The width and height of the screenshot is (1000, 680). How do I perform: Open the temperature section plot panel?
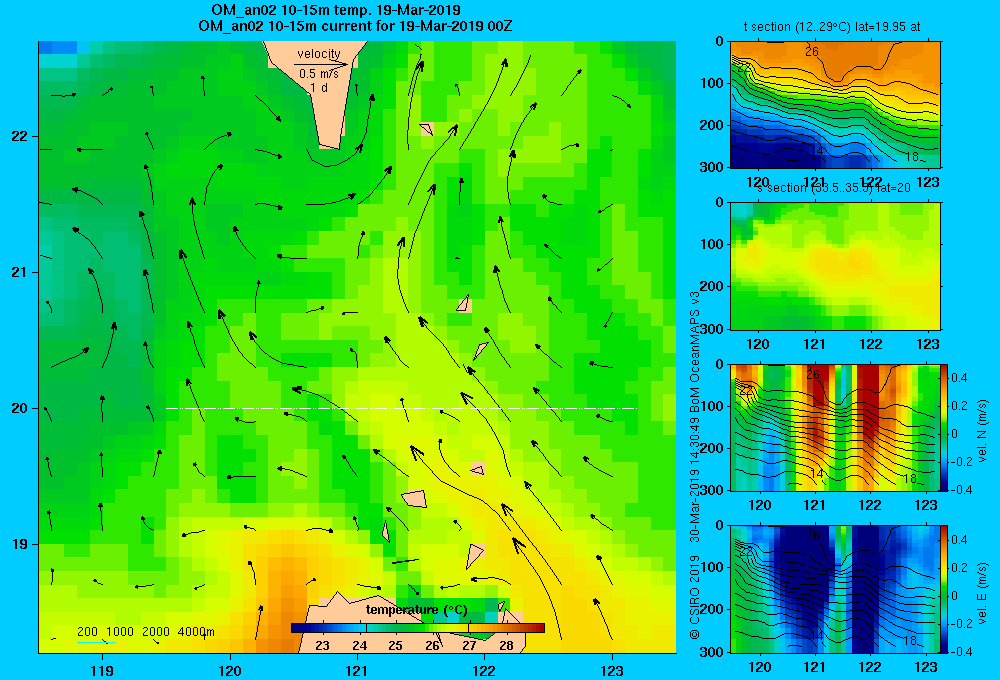(x=835, y=105)
